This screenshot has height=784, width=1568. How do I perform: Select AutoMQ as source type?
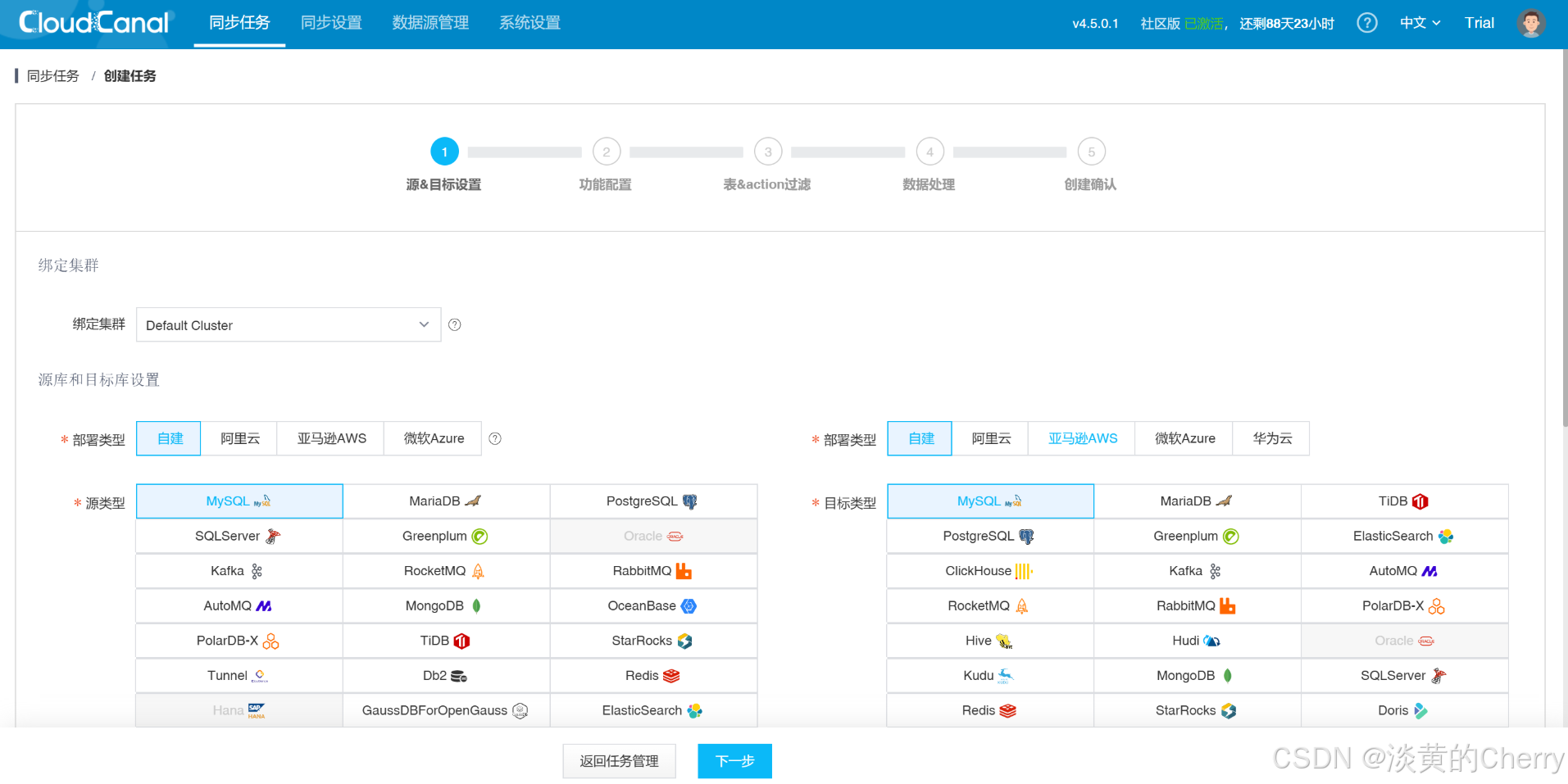[x=239, y=606]
